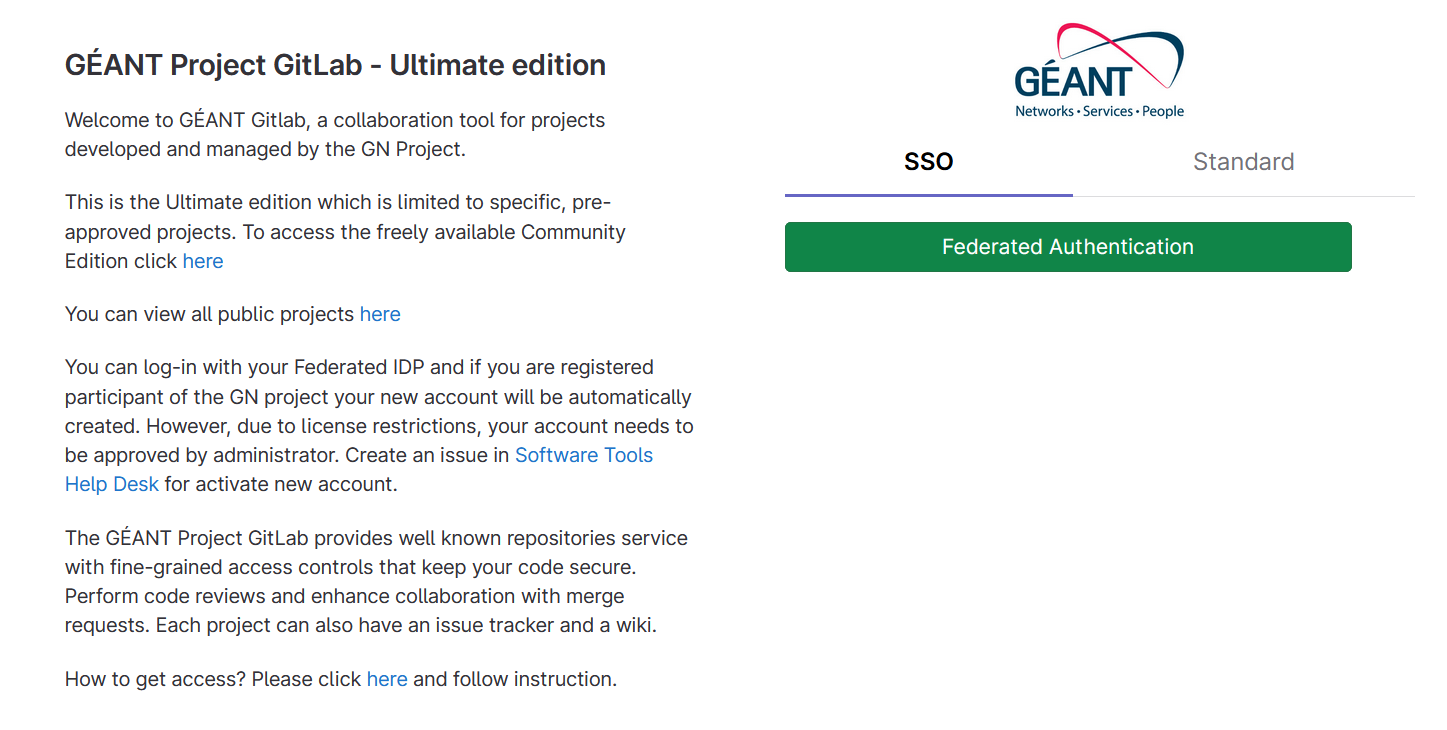This screenshot has width=1447, height=730.
Task: Switch to the SSO tab
Action: click(929, 162)
